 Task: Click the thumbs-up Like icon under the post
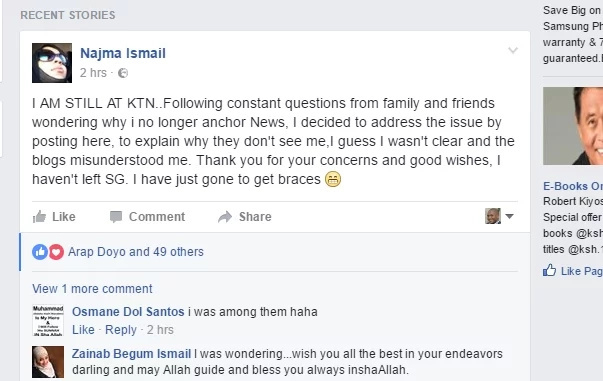pyautogui.click(x=39, y=217)
